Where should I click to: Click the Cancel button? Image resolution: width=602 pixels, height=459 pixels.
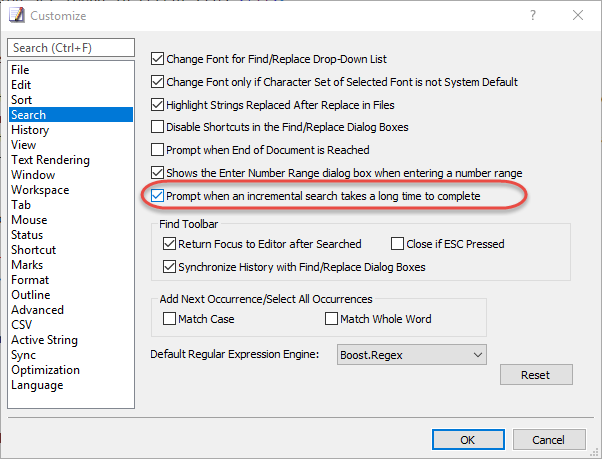[x=549, y=439]
